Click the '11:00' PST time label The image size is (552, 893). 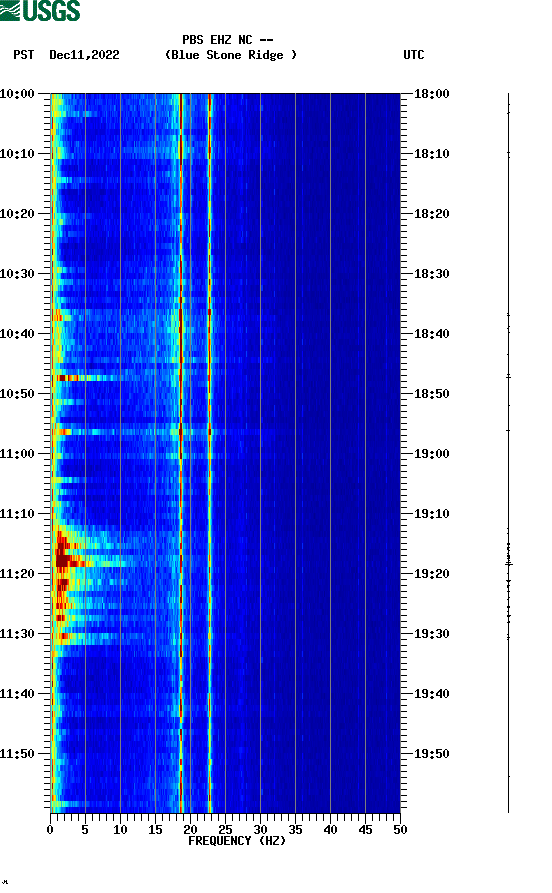[x=17, y=454]
